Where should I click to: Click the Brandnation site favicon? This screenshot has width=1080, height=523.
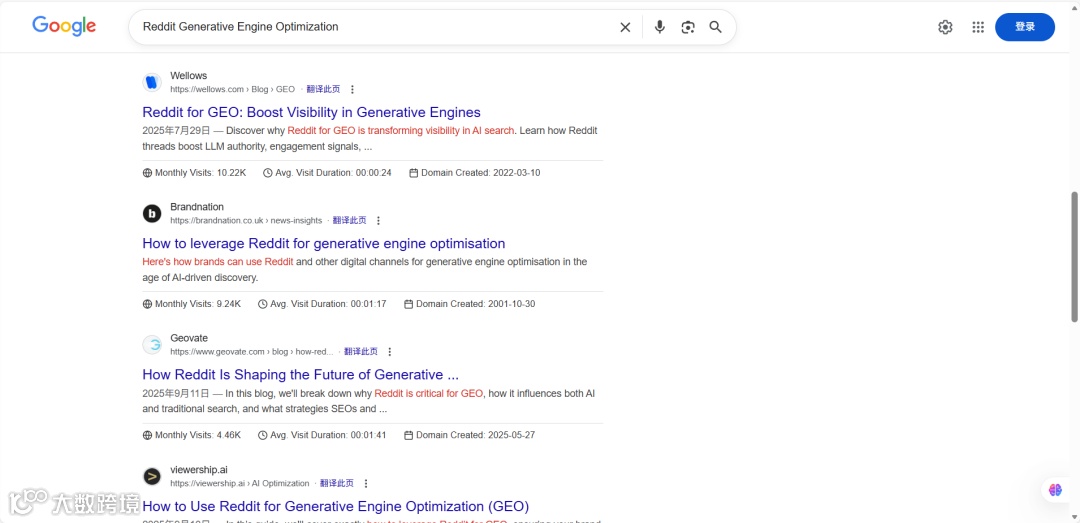coord(152,214)
